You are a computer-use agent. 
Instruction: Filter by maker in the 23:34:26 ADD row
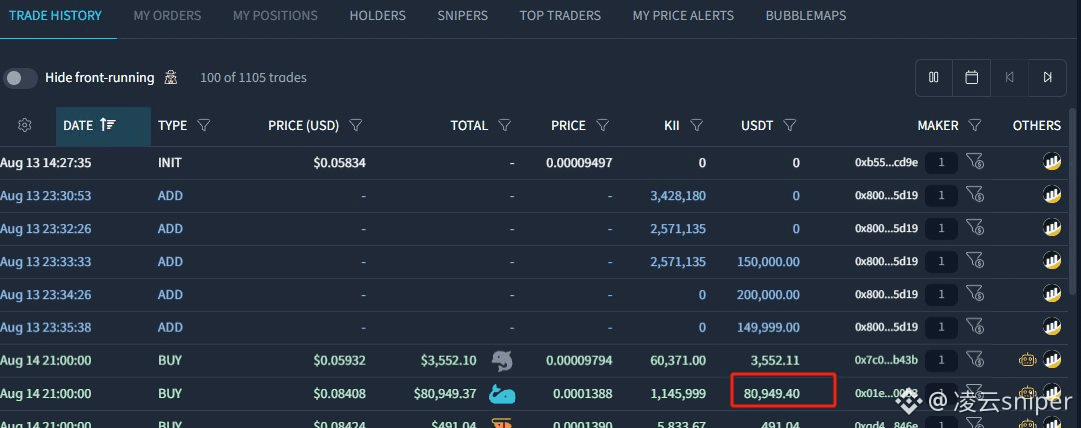tap(975, 294)
